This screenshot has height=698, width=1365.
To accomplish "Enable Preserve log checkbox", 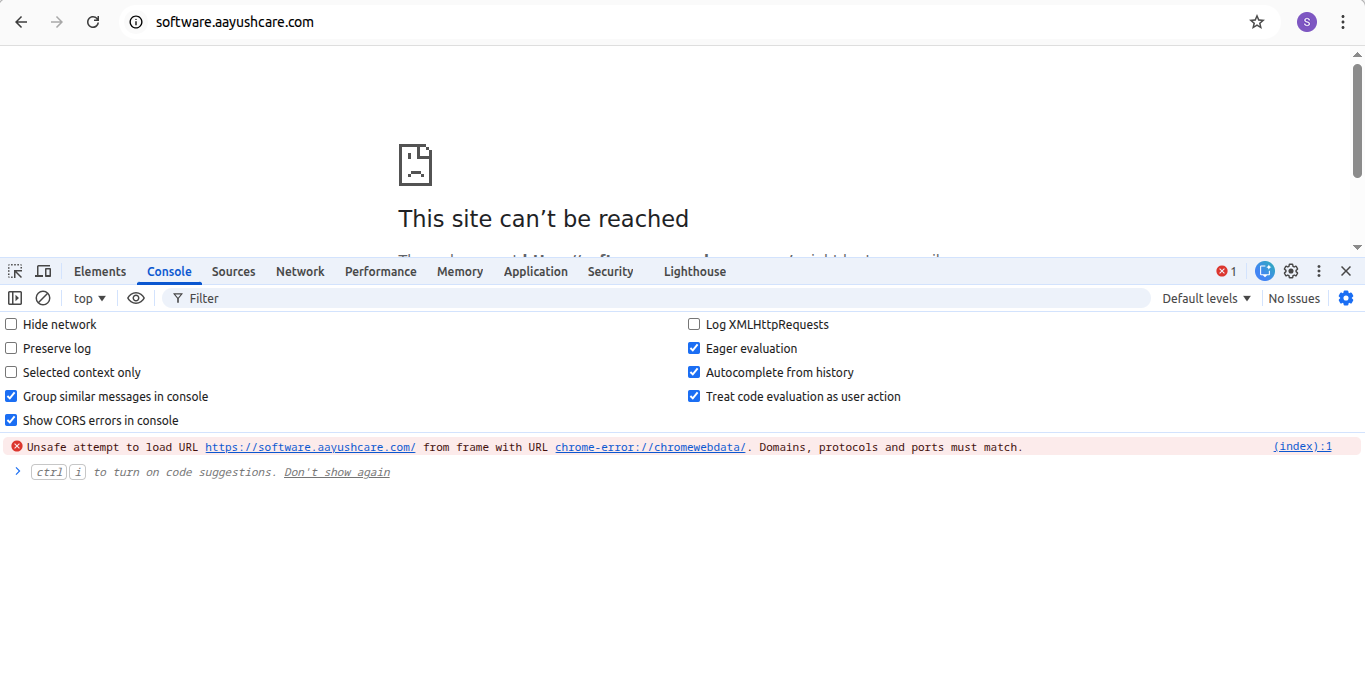I will (11, 348).
